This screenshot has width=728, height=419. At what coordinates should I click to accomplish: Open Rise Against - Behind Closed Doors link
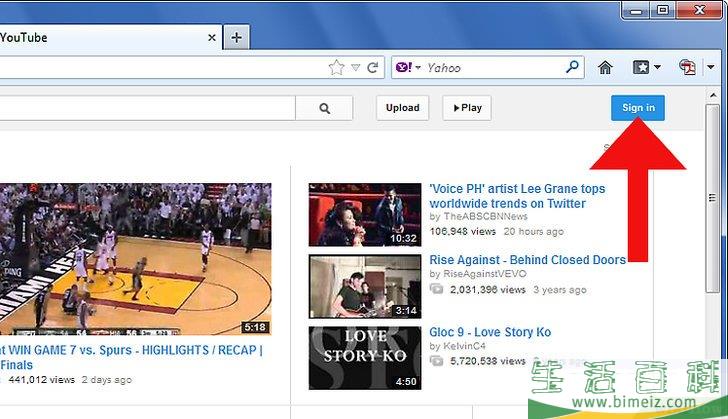coord(527,260)
